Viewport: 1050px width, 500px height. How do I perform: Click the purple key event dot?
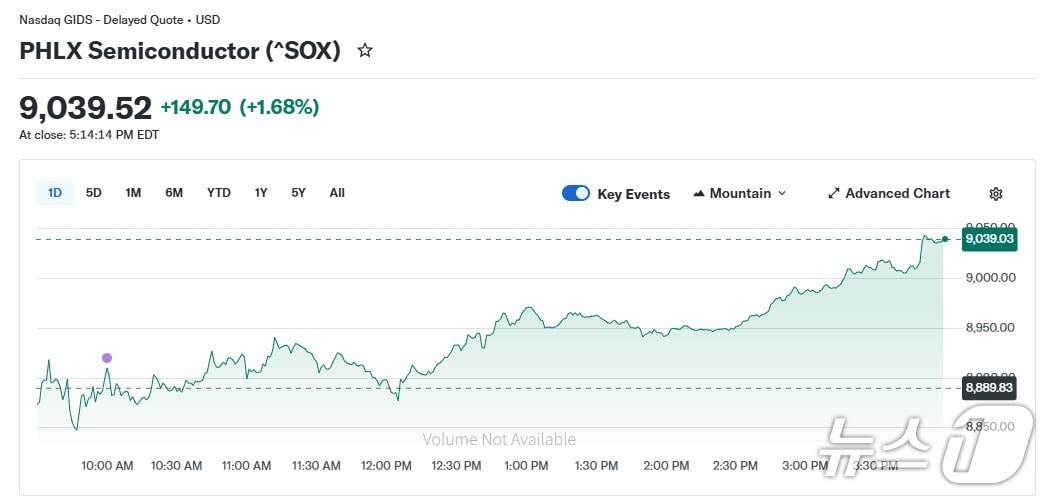[107, 358]
